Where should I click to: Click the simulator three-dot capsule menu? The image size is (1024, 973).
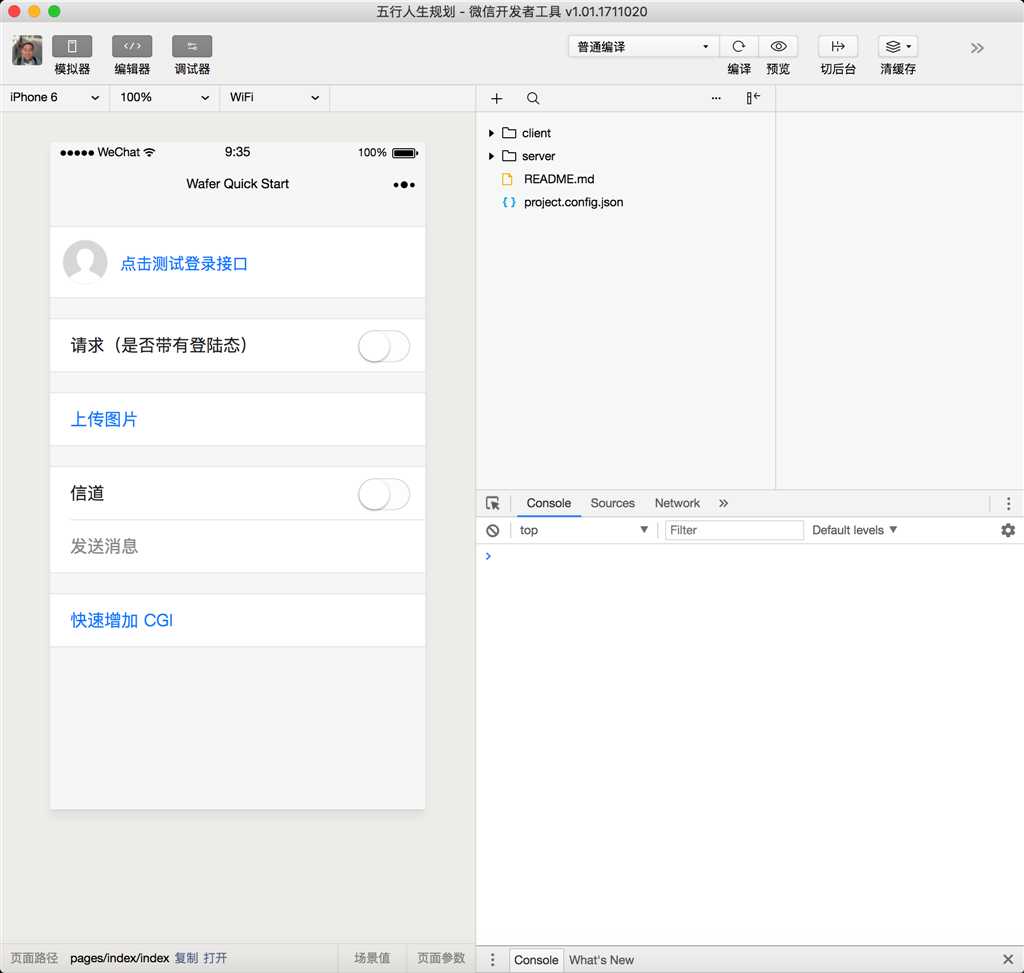point(404,185)
